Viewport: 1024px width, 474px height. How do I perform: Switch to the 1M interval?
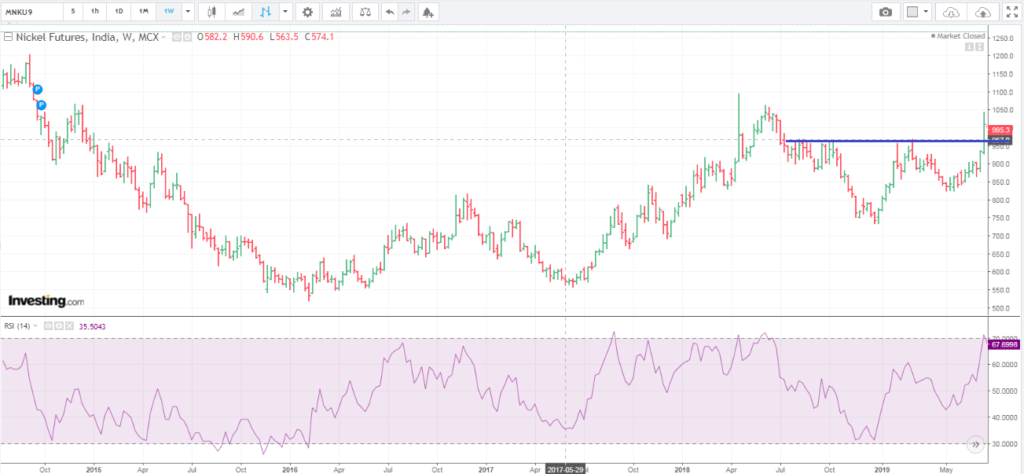143,12
